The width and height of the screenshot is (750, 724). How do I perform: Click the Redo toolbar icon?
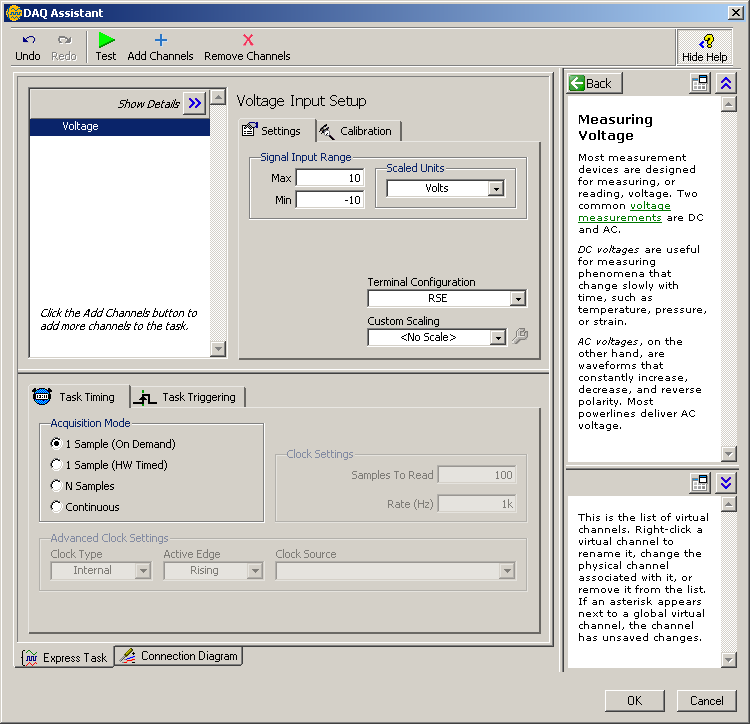[x=64, y=40]
